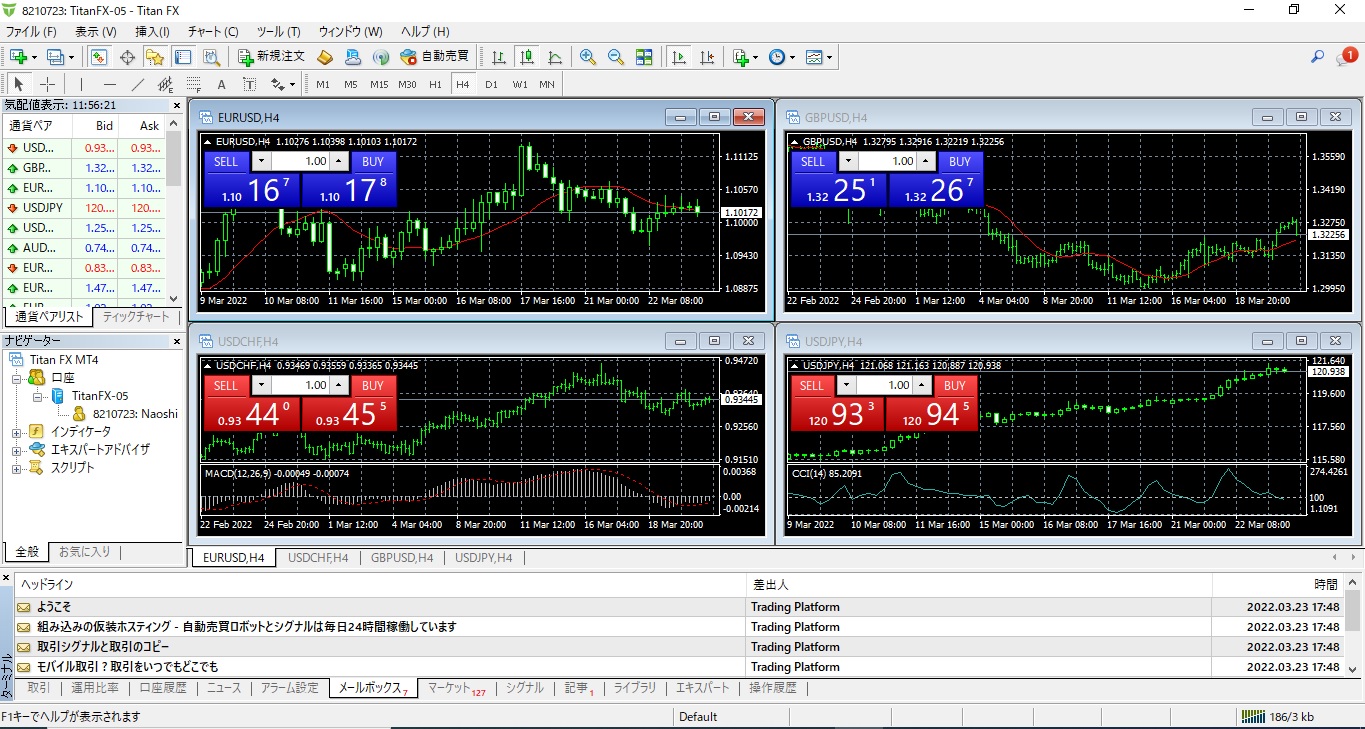Draw a horizontal line tool

(x=110, y=84)
